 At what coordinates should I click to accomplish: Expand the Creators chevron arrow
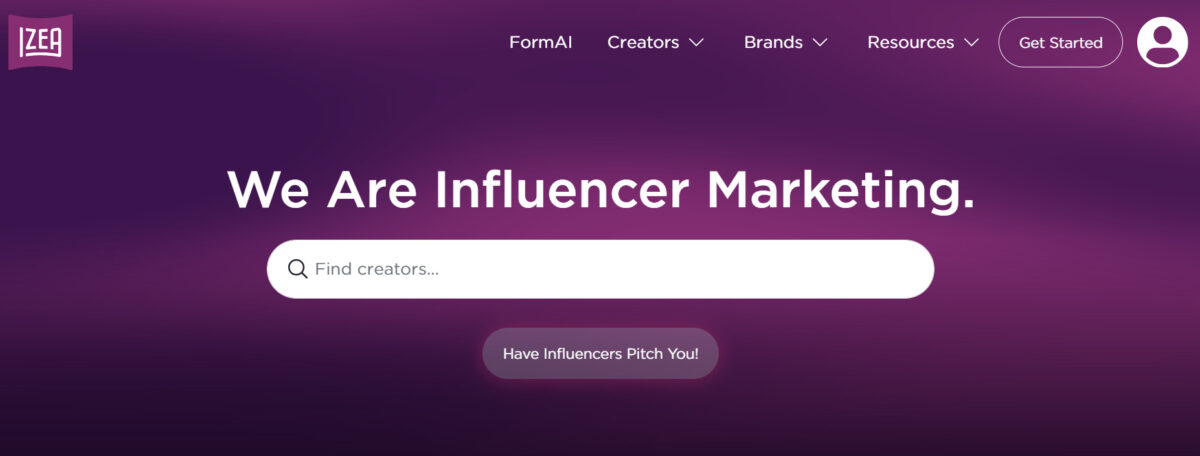[697, 43]
